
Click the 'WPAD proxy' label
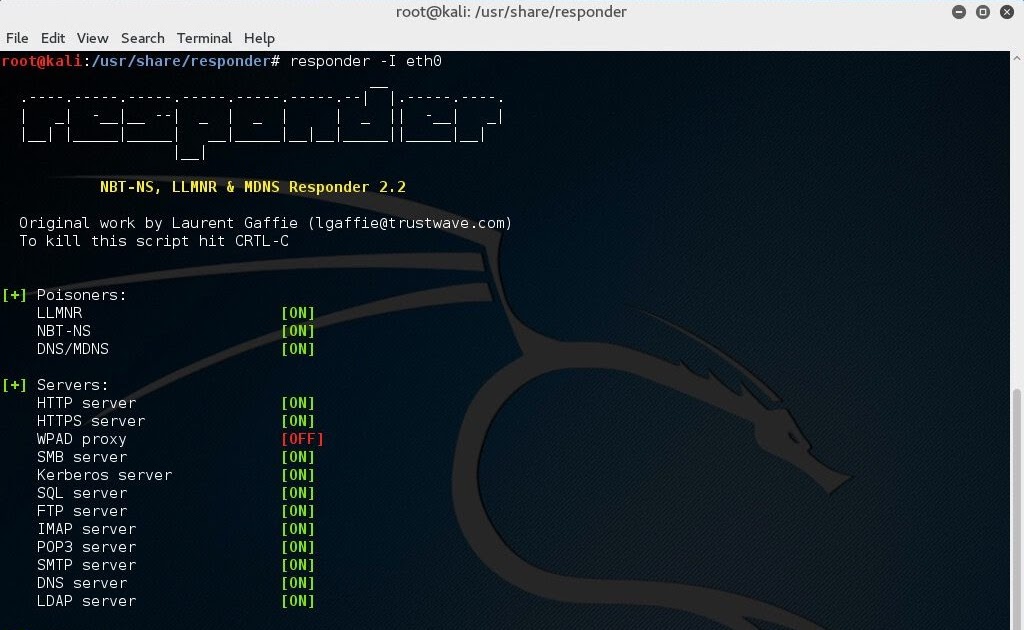pos(82,439)
